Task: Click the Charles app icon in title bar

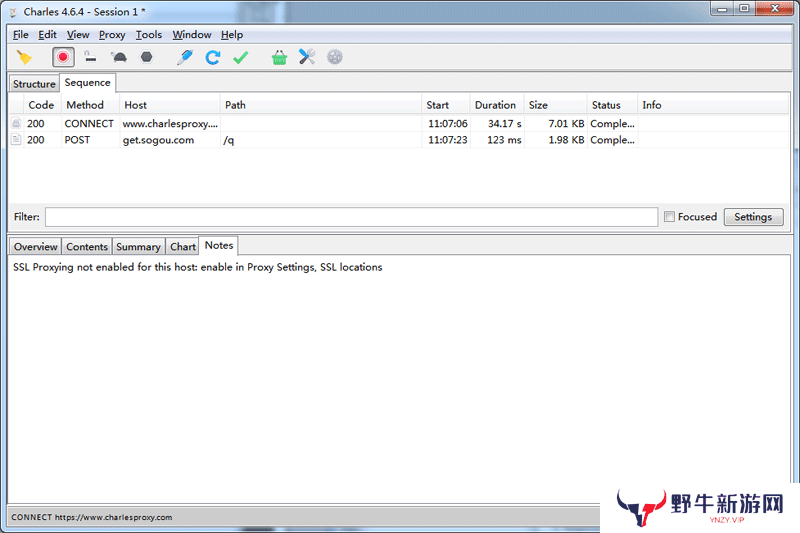Action: click(13, 12)
